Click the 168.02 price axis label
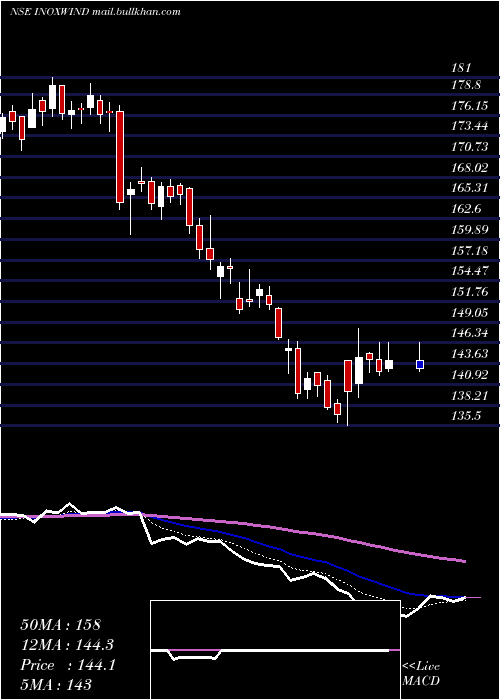Screen dimensions: 500x700 (x=469, y=168)
